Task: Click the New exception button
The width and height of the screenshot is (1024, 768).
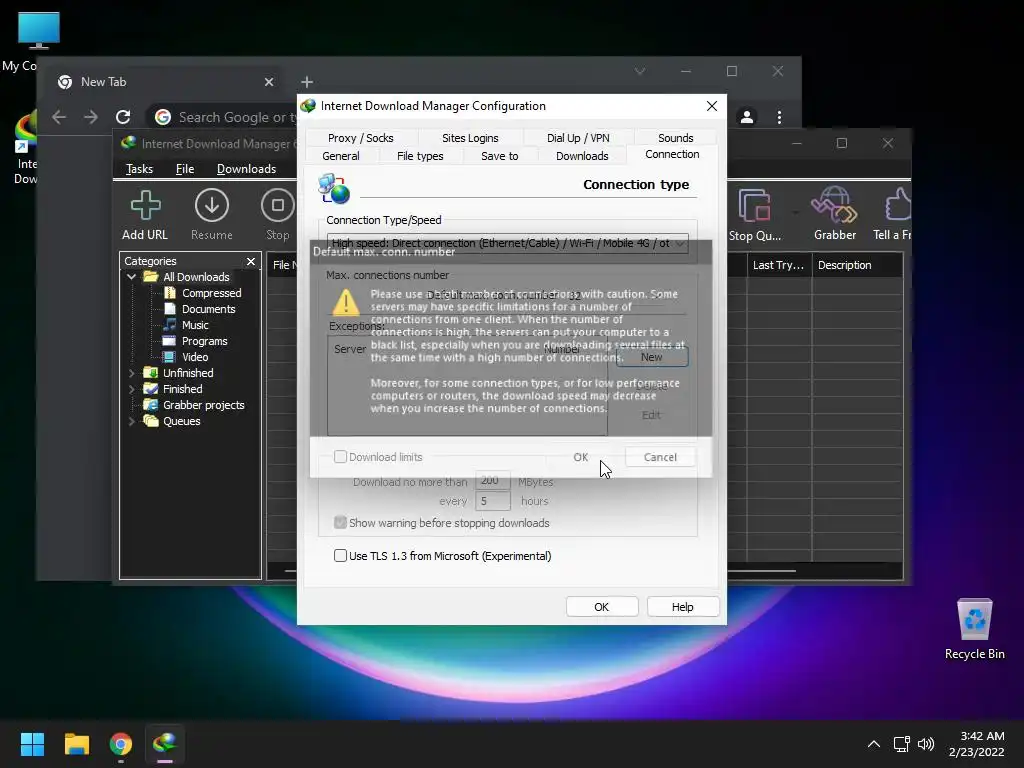Action: coord(652,357)
